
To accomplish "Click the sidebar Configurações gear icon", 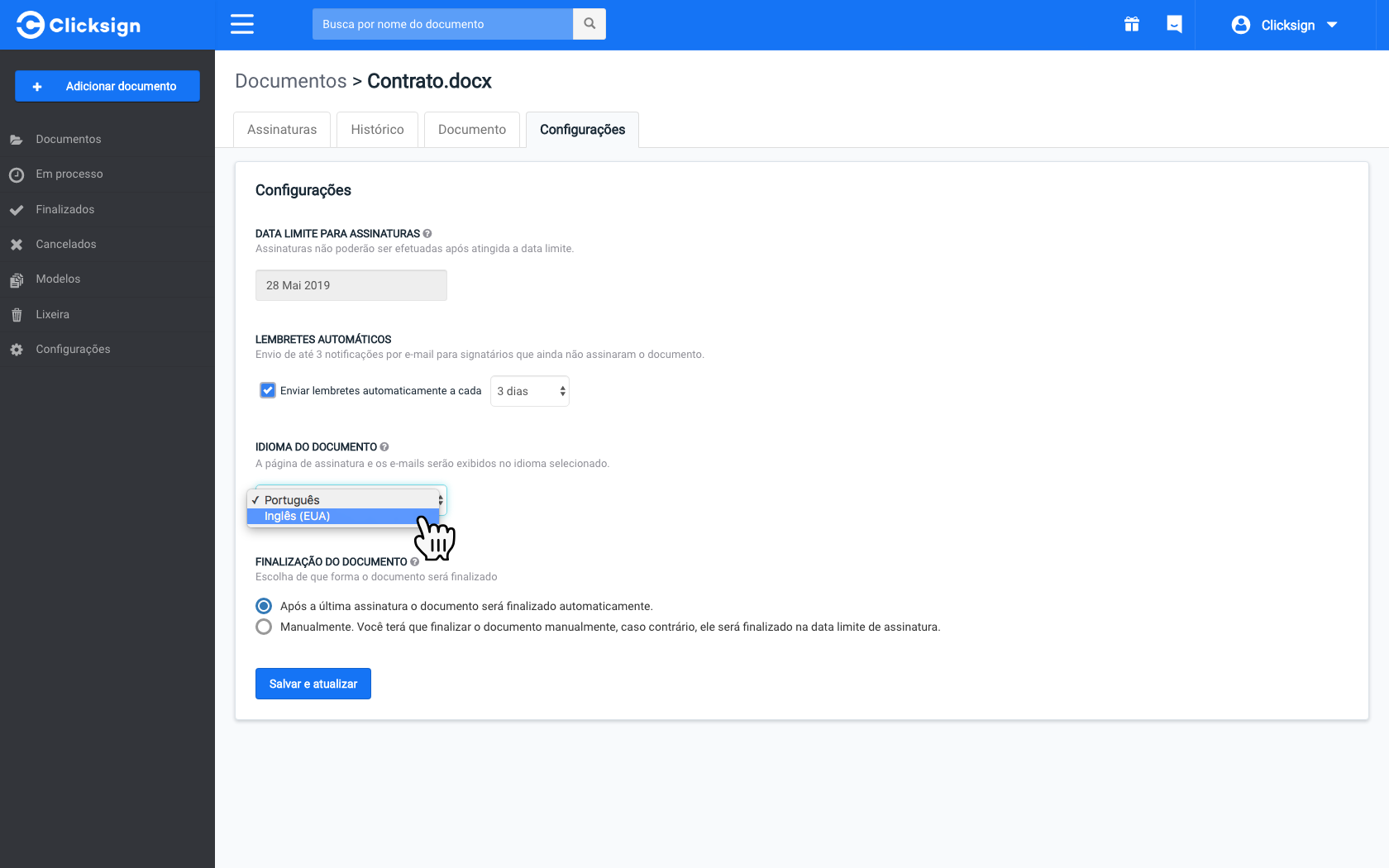I will click(x=17, y=350).
